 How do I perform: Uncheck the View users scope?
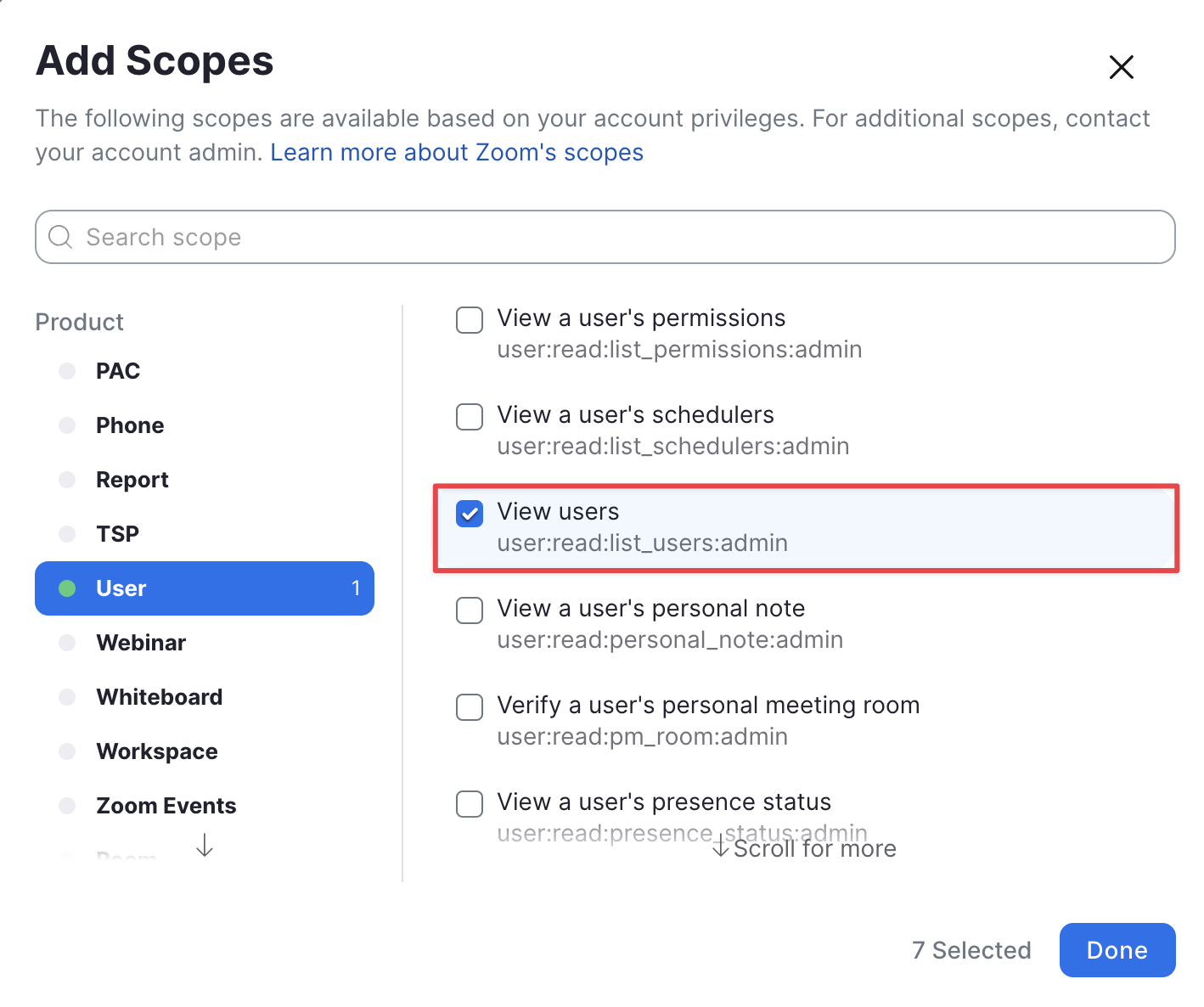470,514
